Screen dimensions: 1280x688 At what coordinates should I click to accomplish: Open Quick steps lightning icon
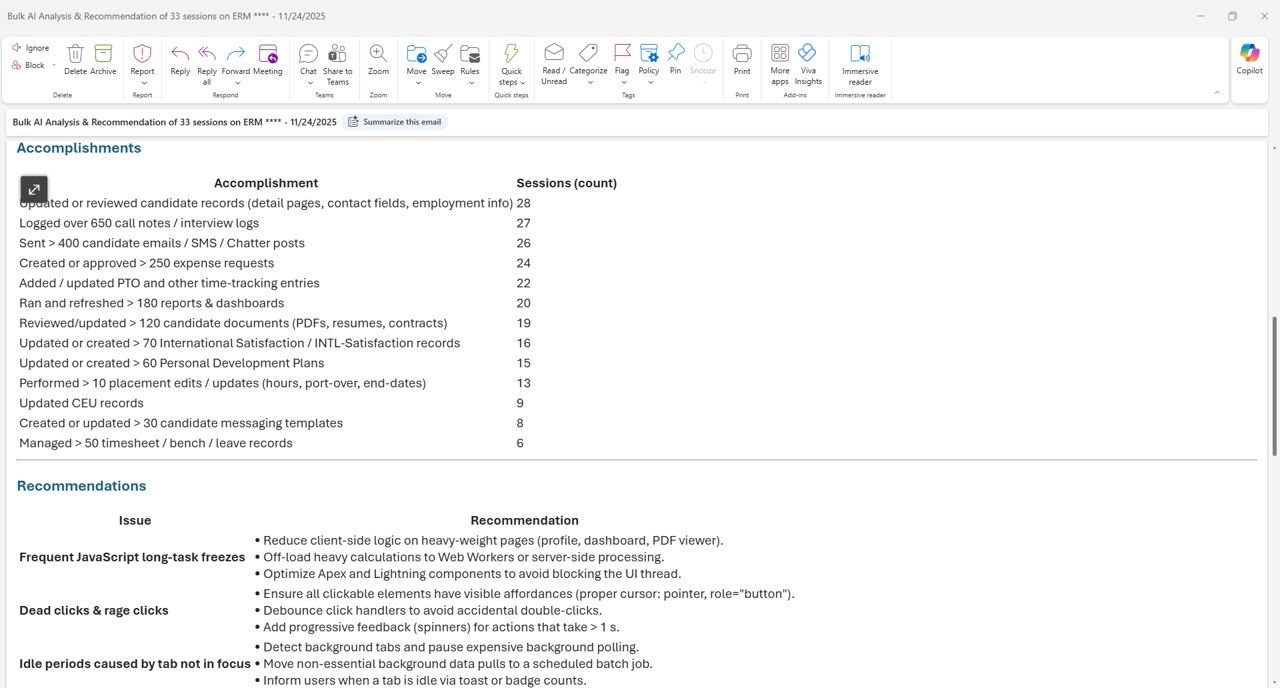511,53
